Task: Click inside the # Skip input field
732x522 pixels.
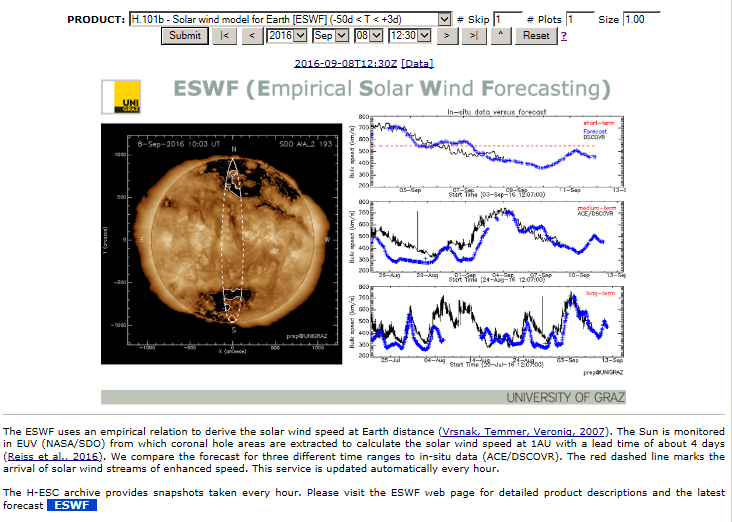Action: [507, 19]
